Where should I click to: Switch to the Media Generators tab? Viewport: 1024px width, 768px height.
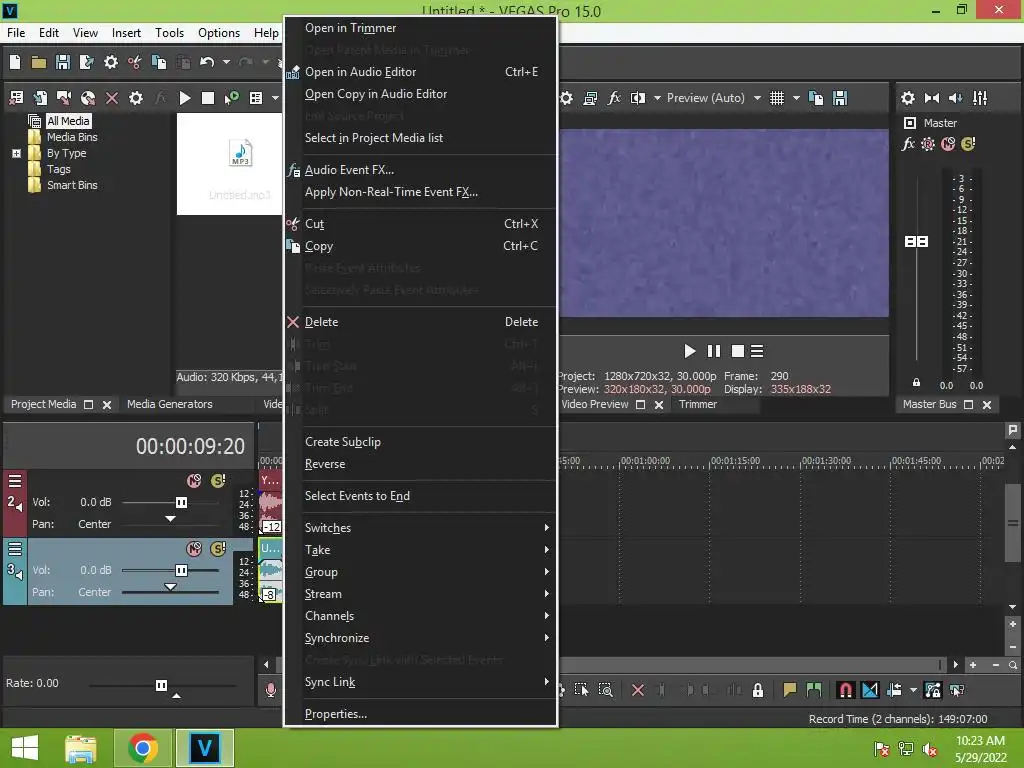tap(170, 404)
